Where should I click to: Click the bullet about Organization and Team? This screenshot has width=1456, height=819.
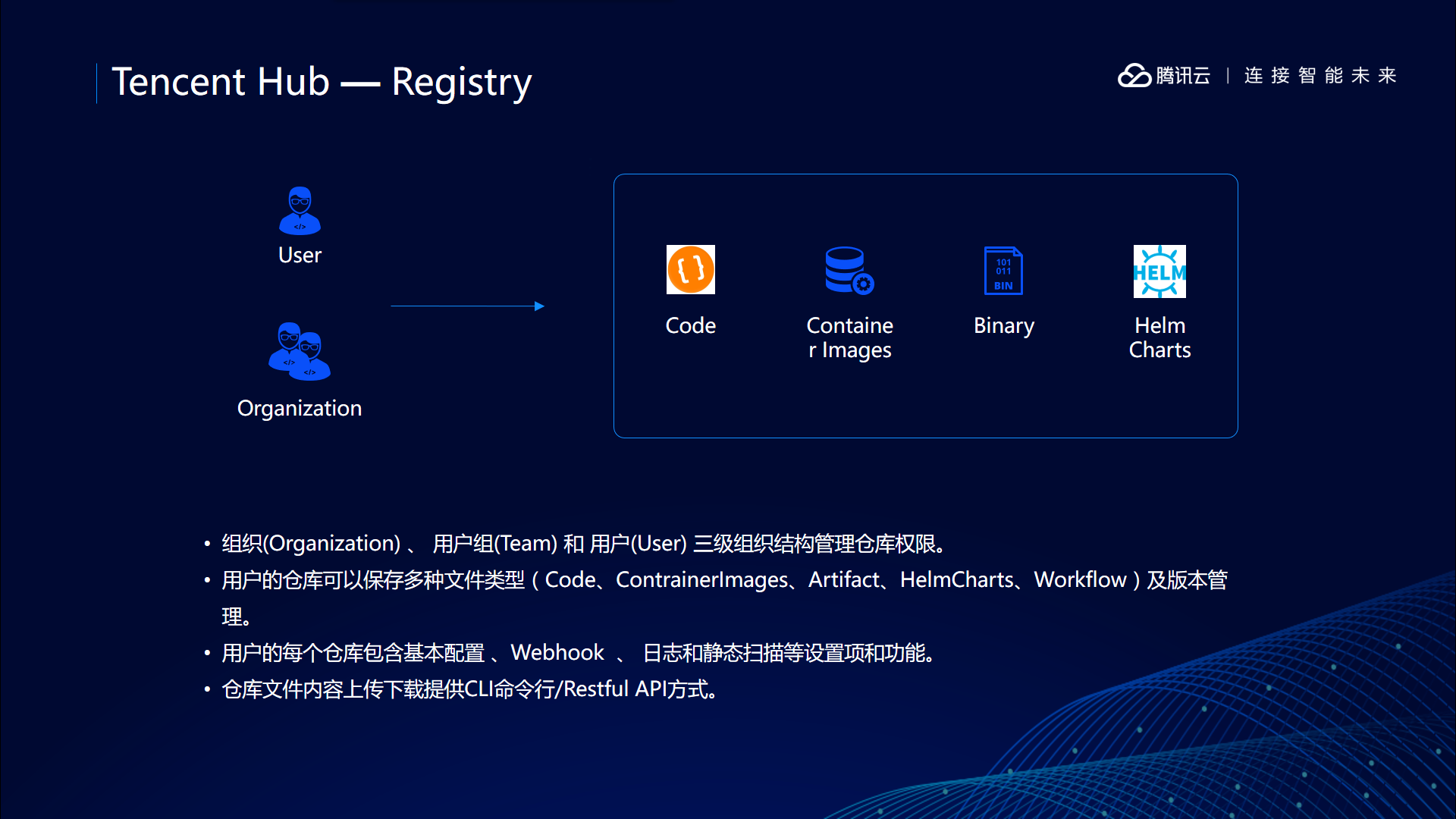coord(584,544)
